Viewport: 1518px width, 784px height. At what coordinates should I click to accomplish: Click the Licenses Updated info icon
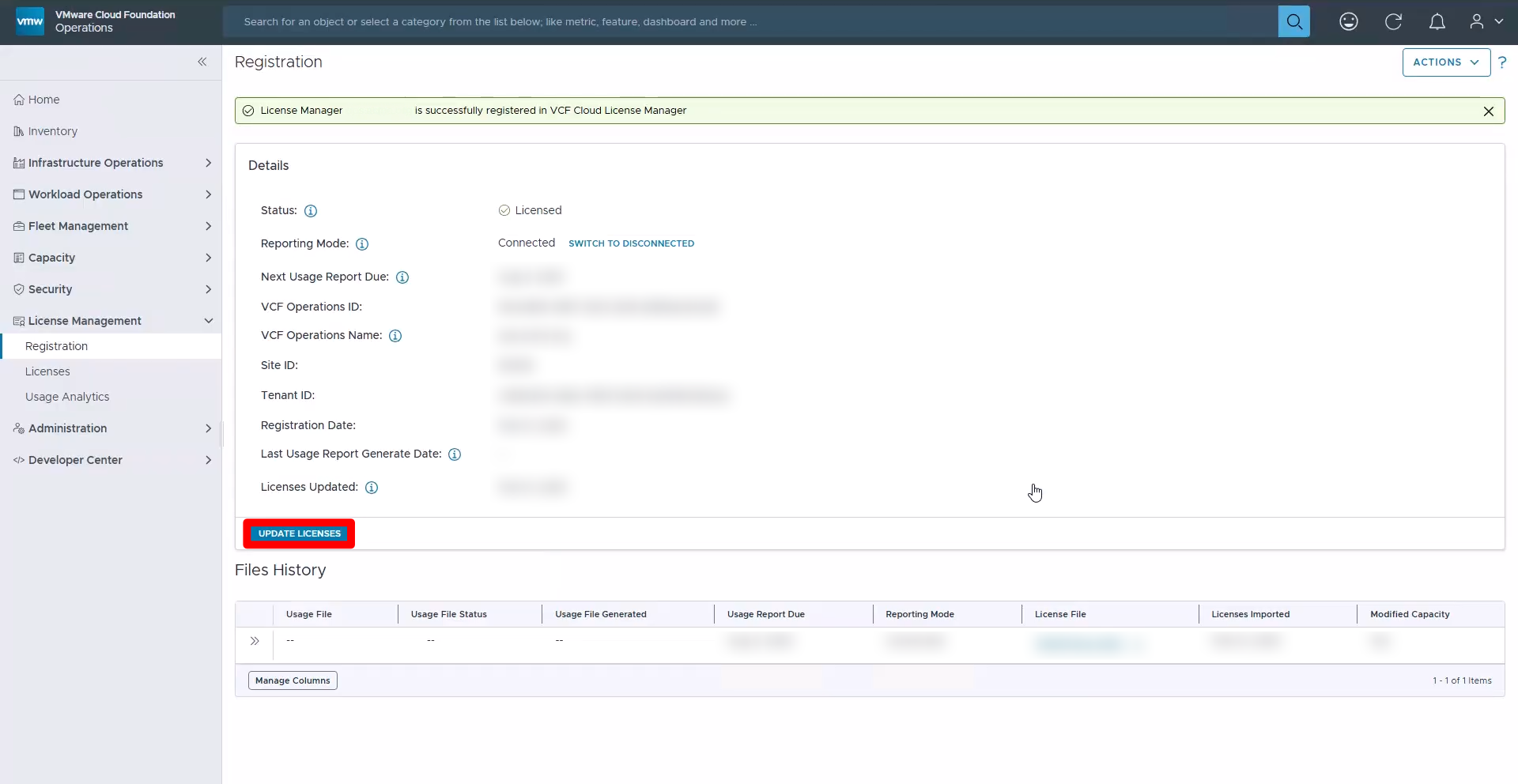[372, 488]
